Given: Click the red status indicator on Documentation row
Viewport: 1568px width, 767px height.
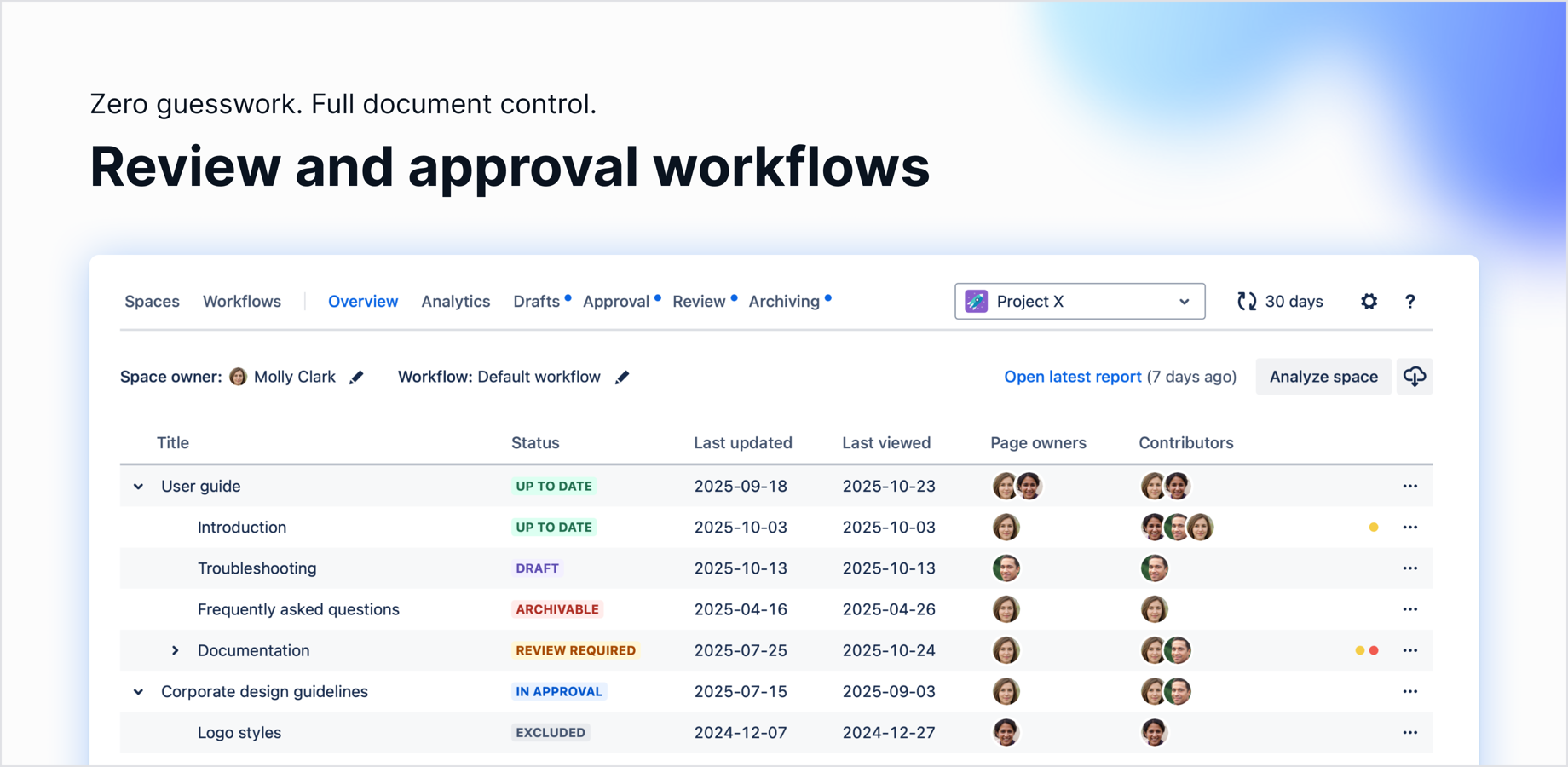Looking at the screenshot, I should (x=1375, y=649).
